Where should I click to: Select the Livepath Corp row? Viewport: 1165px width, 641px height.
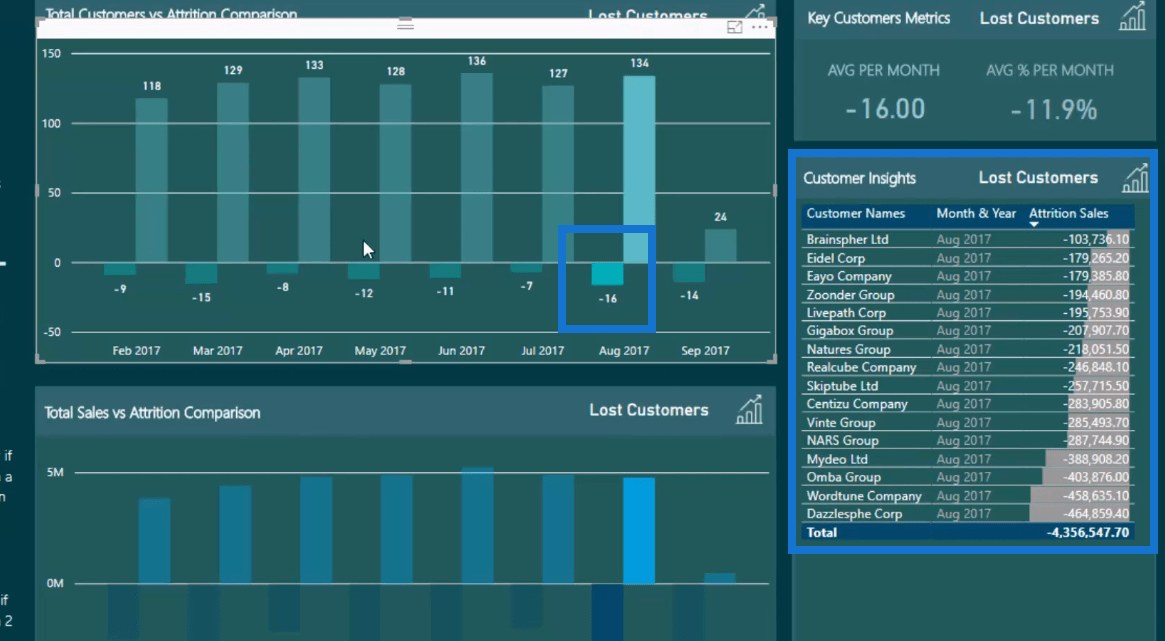[967, 313]
